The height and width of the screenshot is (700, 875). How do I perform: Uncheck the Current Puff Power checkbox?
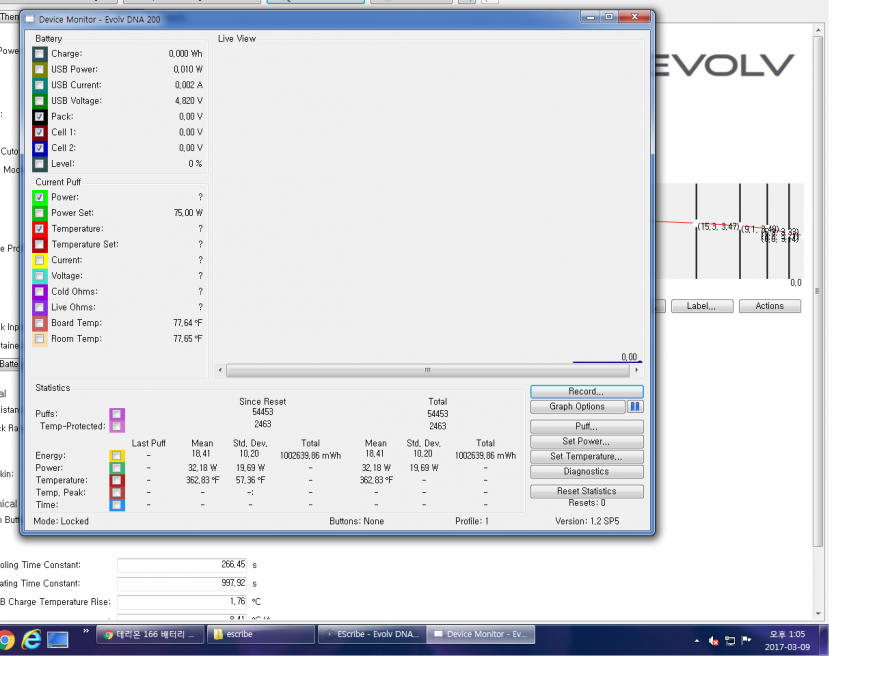(39, 197)
